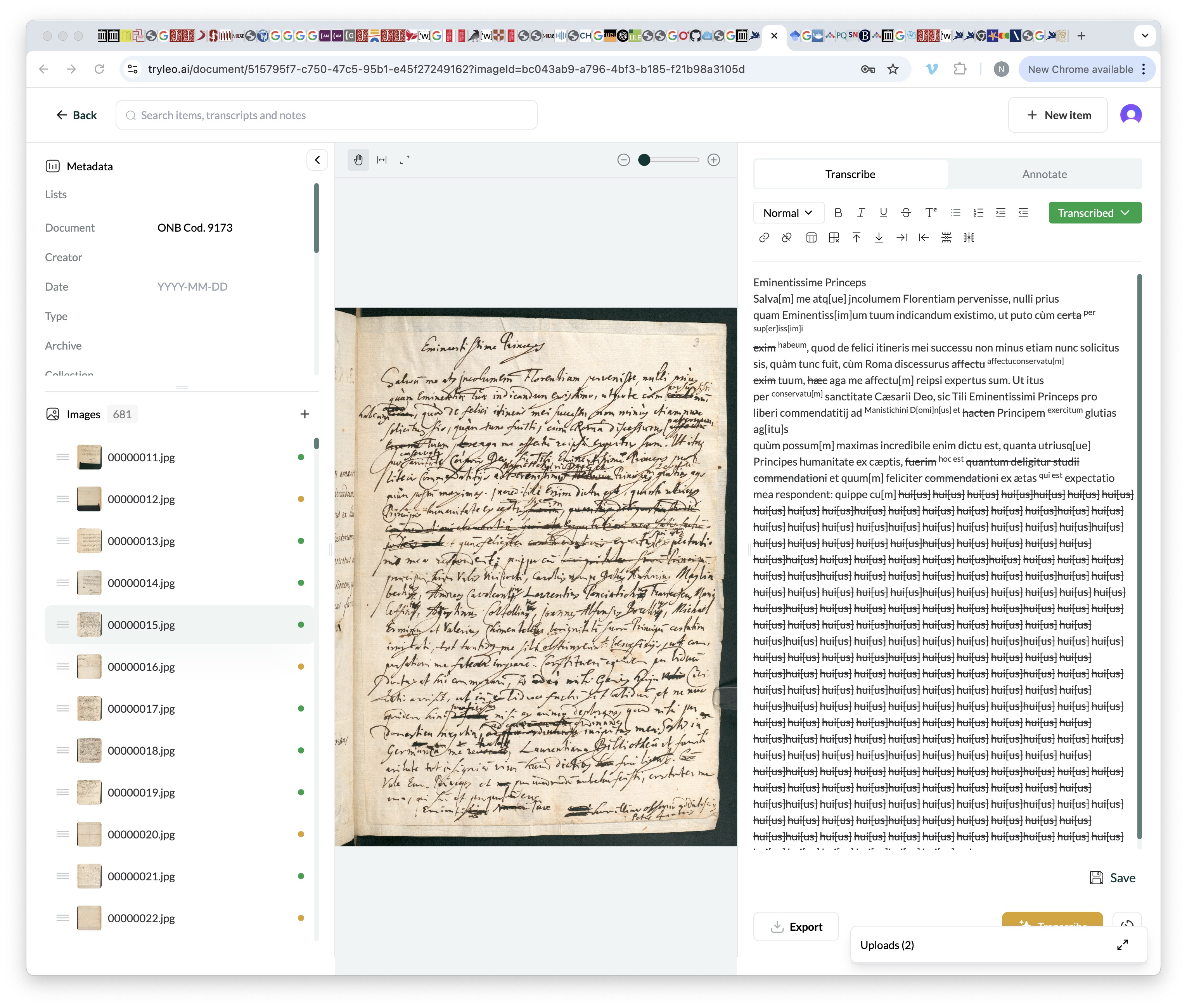This screenshot has height=1008, width=1187.
Task: Enter fullscreen image view
Action: pos(405,160)
